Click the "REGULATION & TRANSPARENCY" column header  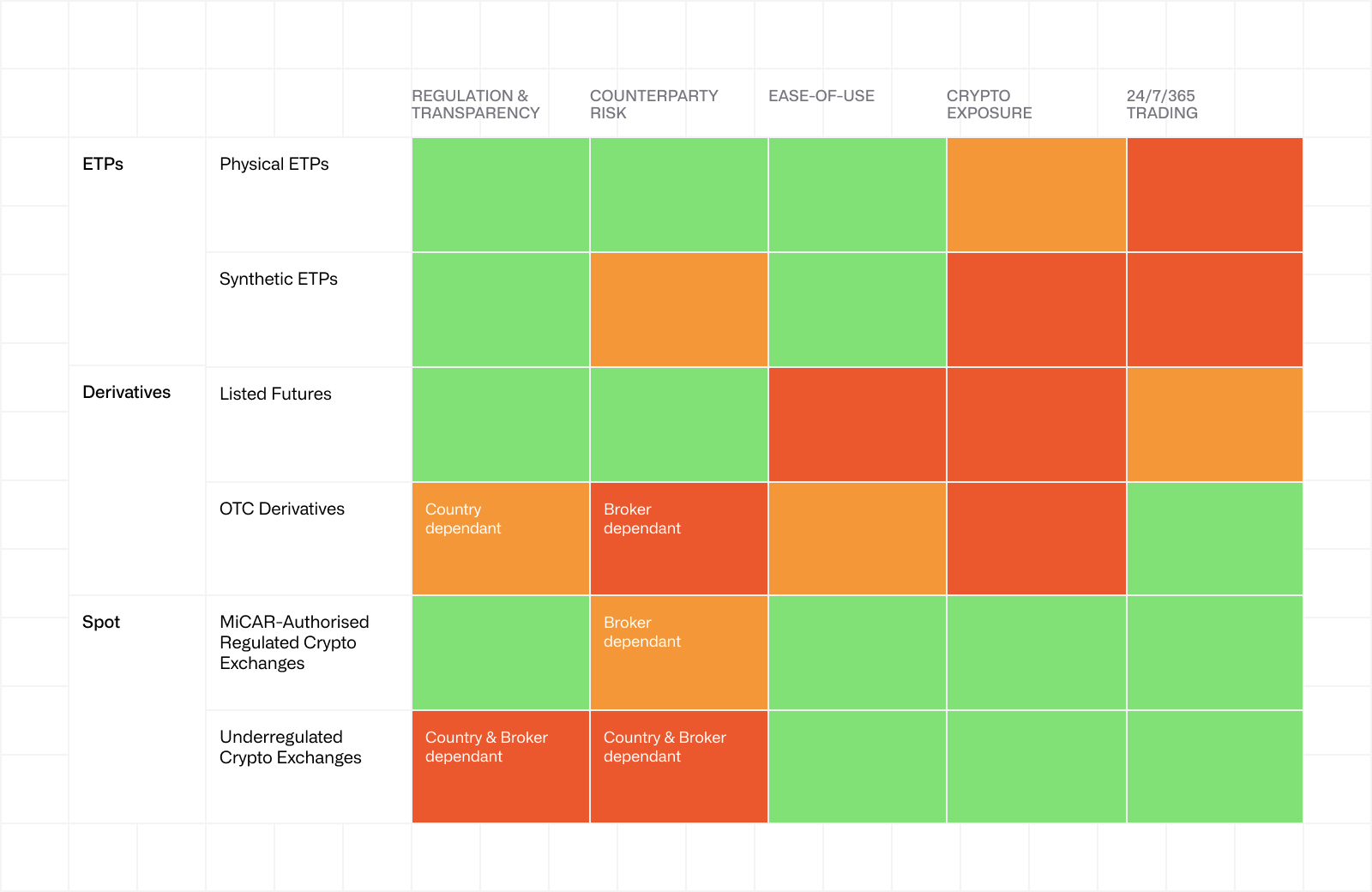tap(475, 105)
